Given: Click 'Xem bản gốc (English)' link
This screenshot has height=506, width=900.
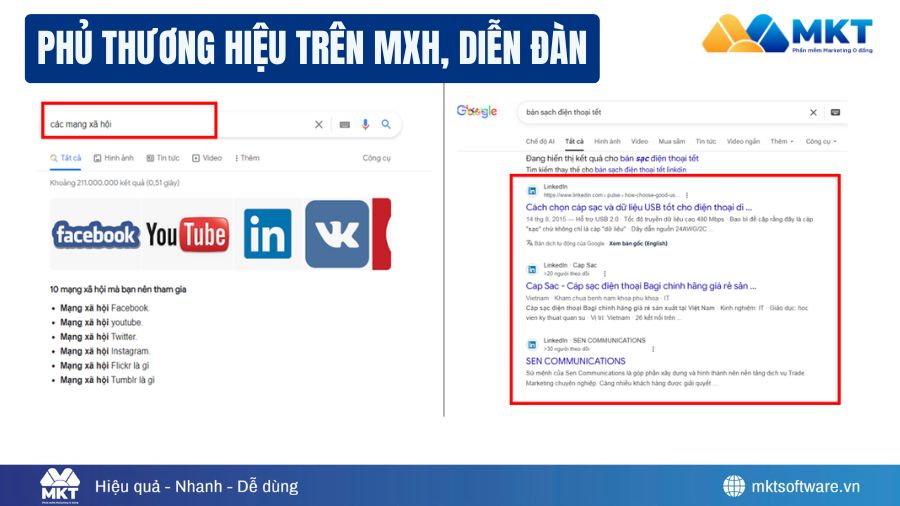Looking at the screenshot, I should click(x=638, y=243).
